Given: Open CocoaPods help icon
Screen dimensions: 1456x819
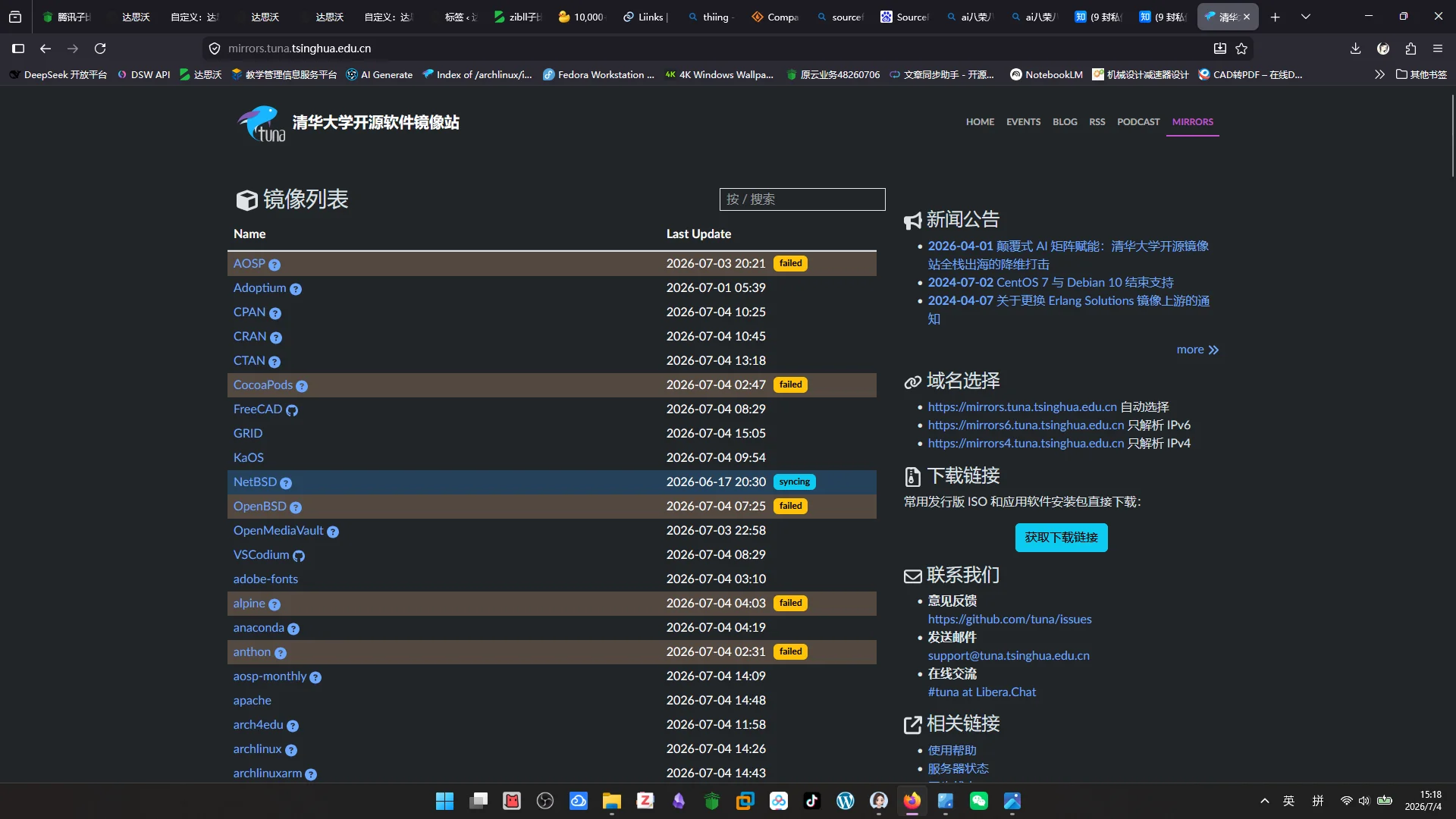Looking at the screenshot, I should pyautogui.click(x=302, y=386).
